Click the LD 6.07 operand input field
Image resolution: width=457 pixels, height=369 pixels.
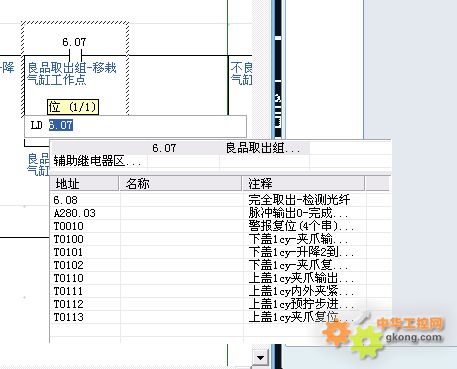136,126
